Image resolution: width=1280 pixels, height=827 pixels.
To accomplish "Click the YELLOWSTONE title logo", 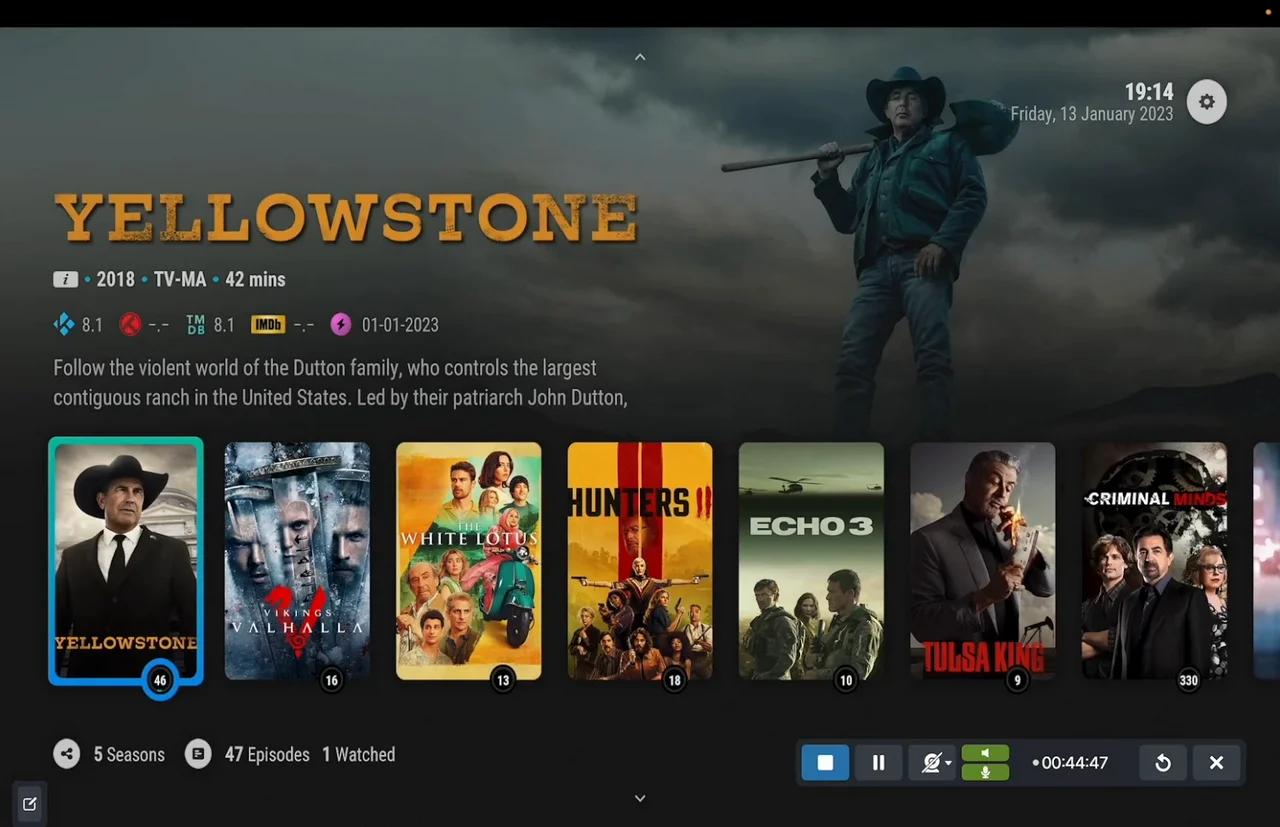I will tap(346, 218).
